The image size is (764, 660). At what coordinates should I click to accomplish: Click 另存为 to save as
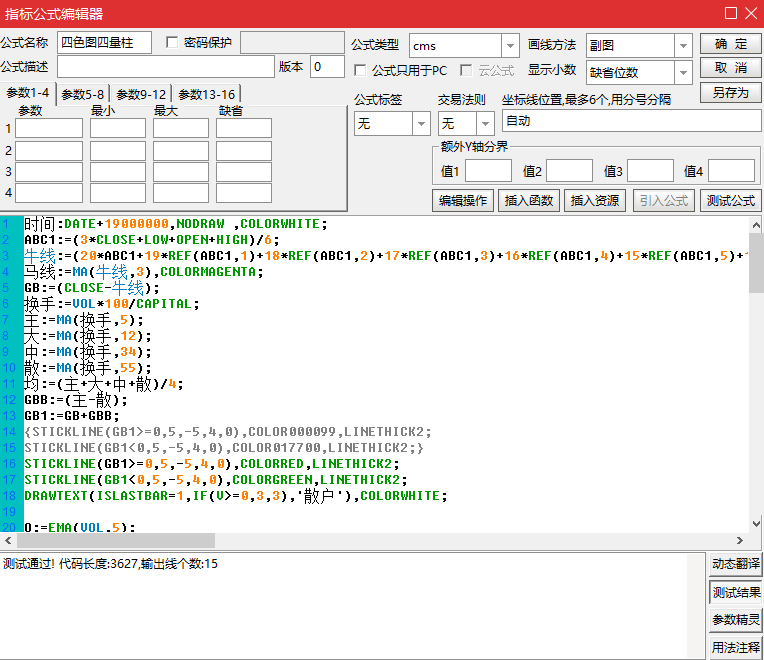(730, 92)
